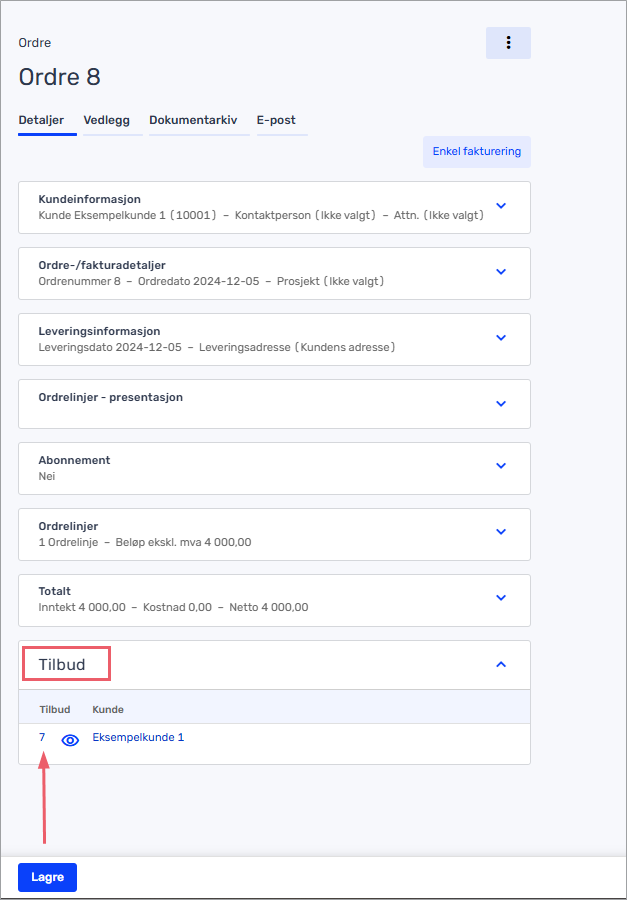Click the Ordrenummer 8 summary line
This screenshot has width=627, height=900.
pyautogui.click(x=211, y=282)
